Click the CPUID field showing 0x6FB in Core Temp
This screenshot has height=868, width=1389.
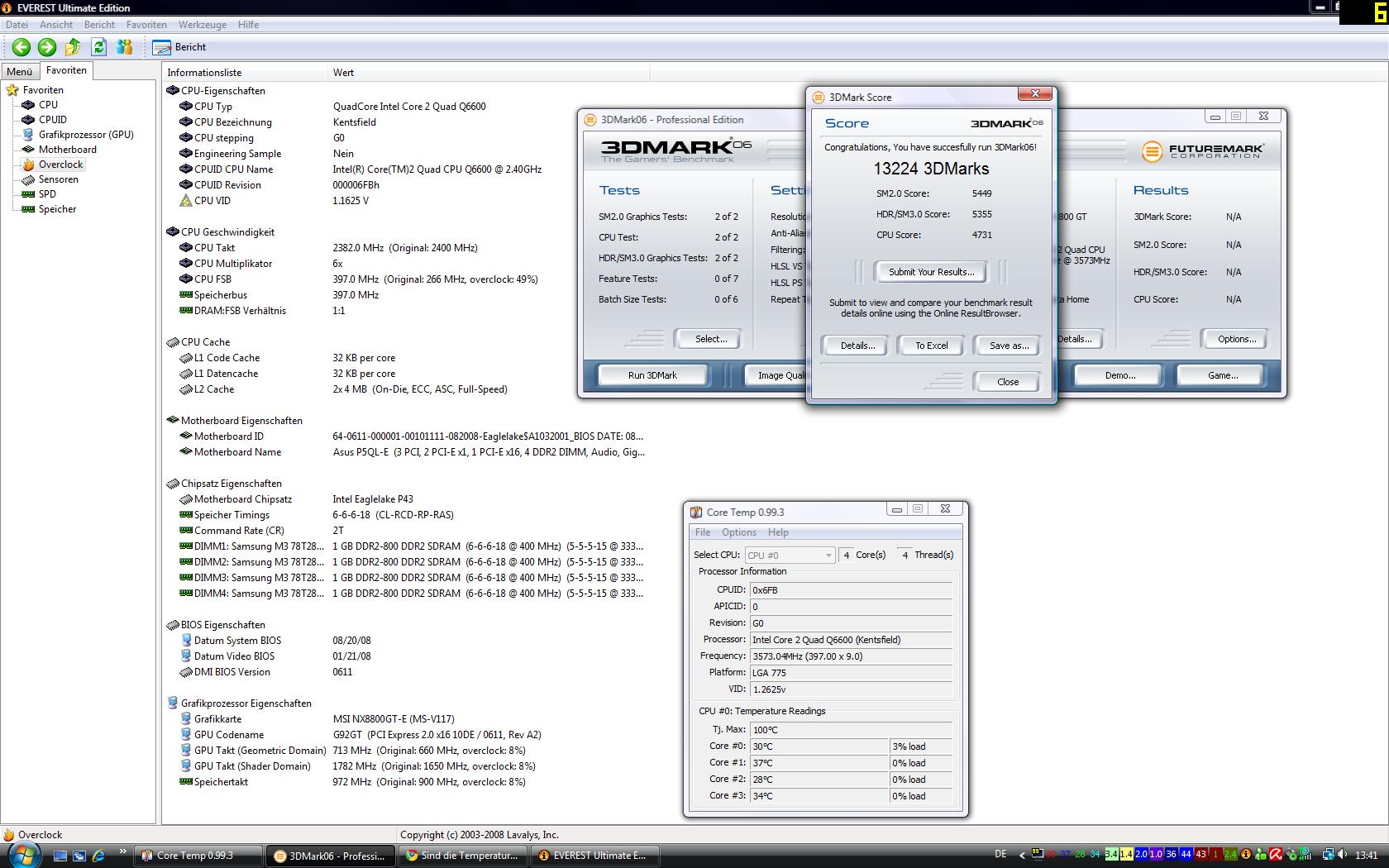point(851,590)
